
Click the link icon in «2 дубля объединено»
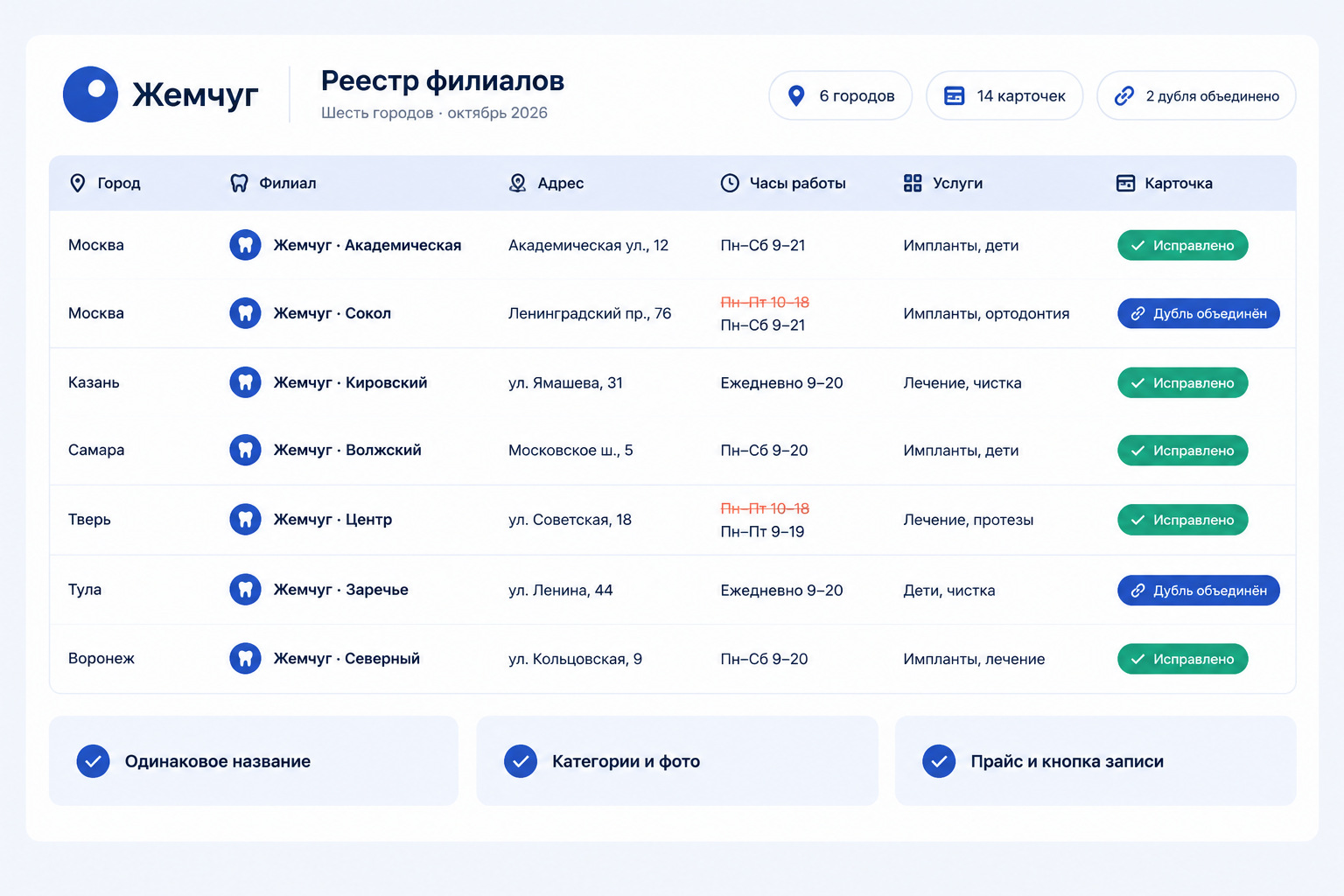tap(1124, 95)
